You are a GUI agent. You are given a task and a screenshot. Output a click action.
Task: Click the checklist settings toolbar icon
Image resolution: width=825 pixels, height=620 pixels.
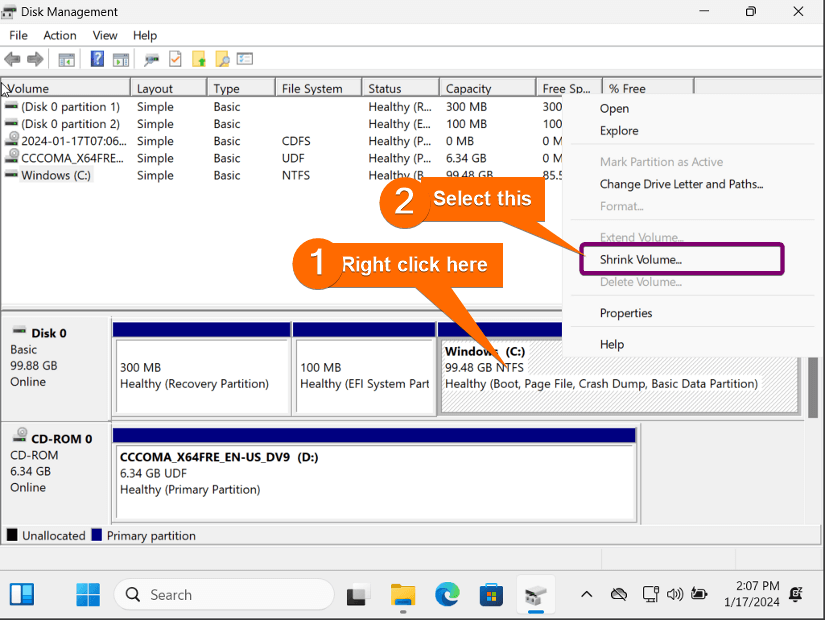(245, 59)
